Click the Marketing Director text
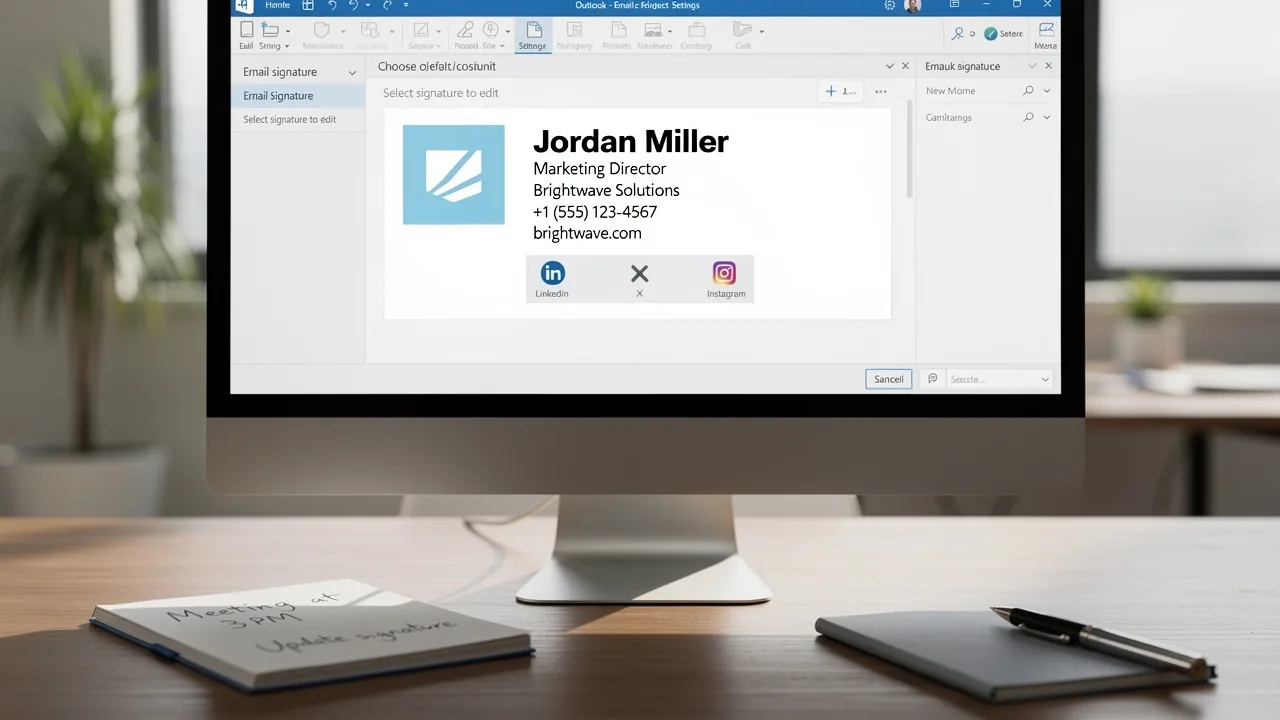 pyautogui.click(x=600, y=169)
